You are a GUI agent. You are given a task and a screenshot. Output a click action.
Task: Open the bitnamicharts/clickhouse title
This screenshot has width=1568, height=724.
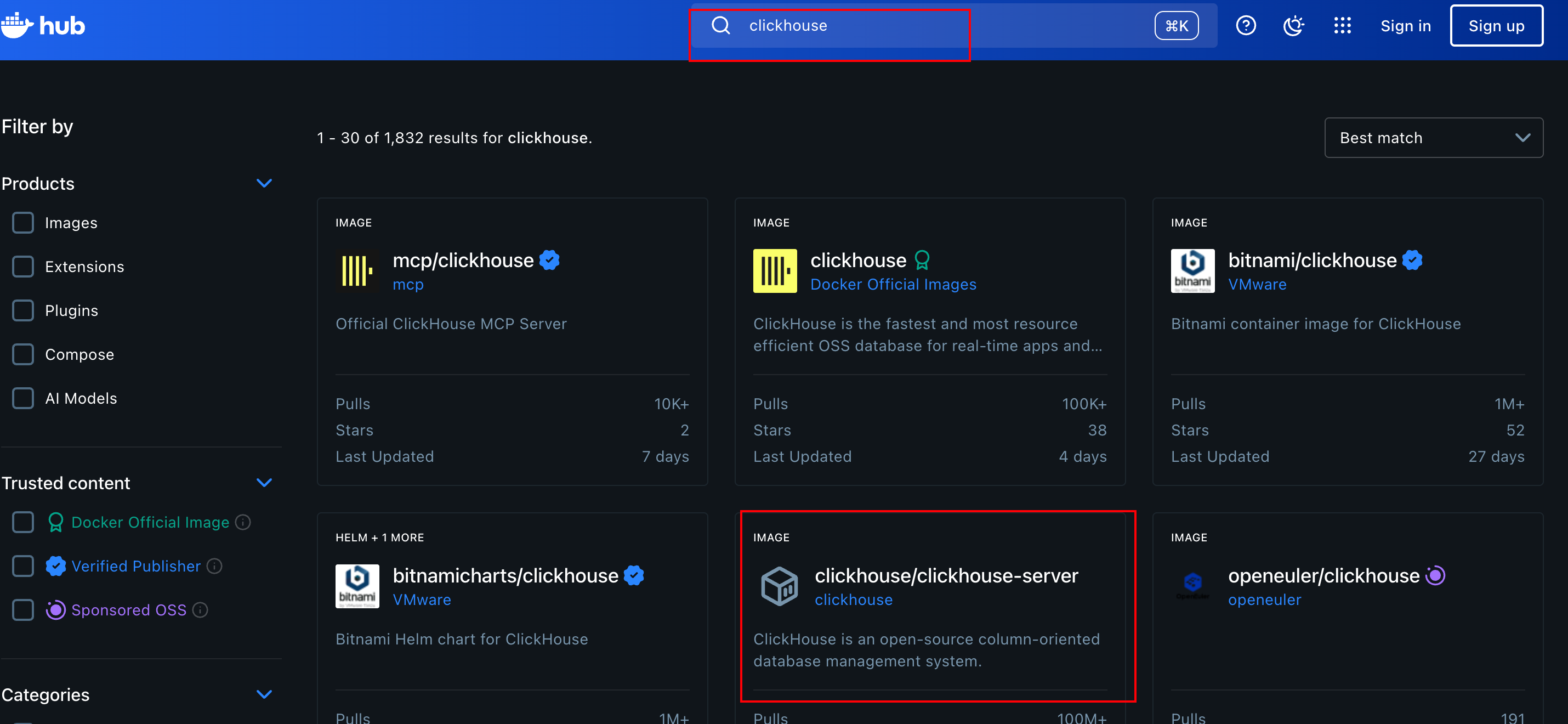(x=505, y=575)
